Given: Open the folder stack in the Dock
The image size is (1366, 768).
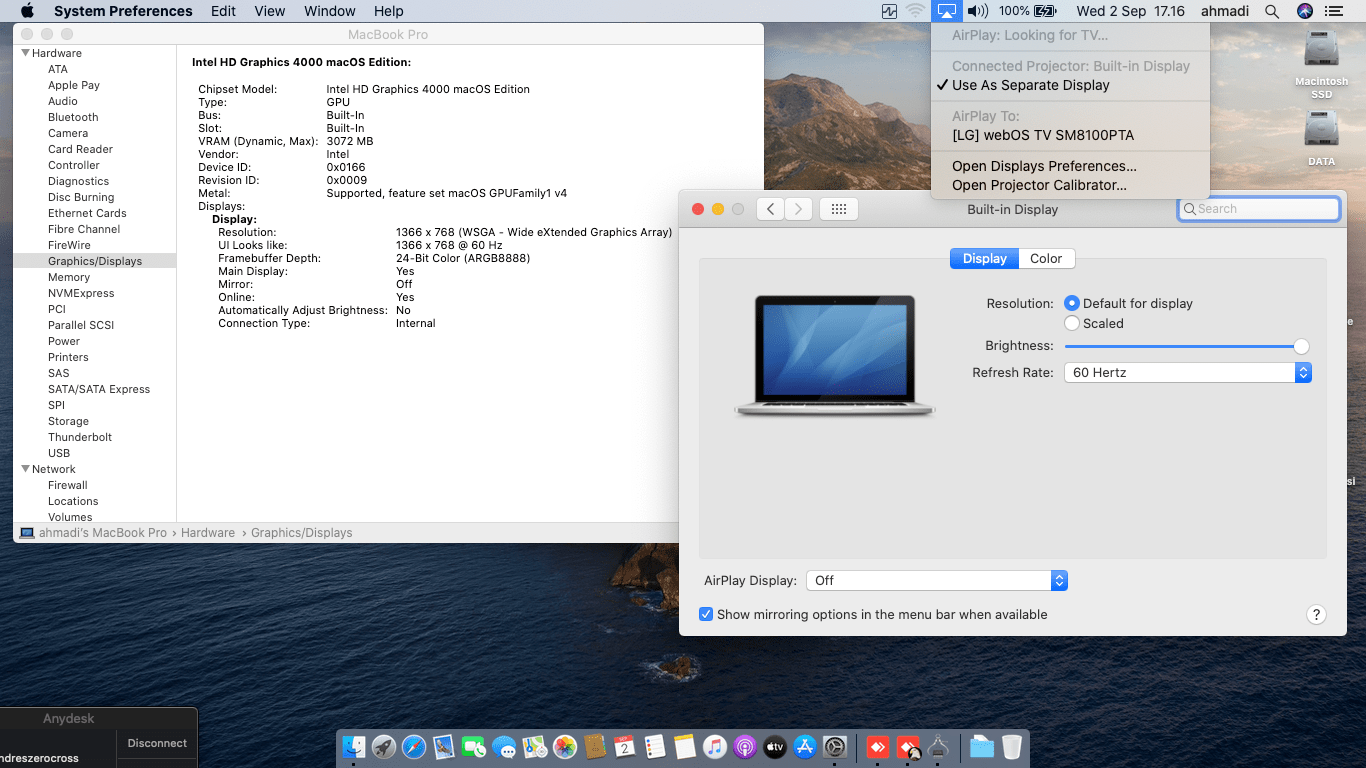Looking at the screenshot, I should 982,747.
